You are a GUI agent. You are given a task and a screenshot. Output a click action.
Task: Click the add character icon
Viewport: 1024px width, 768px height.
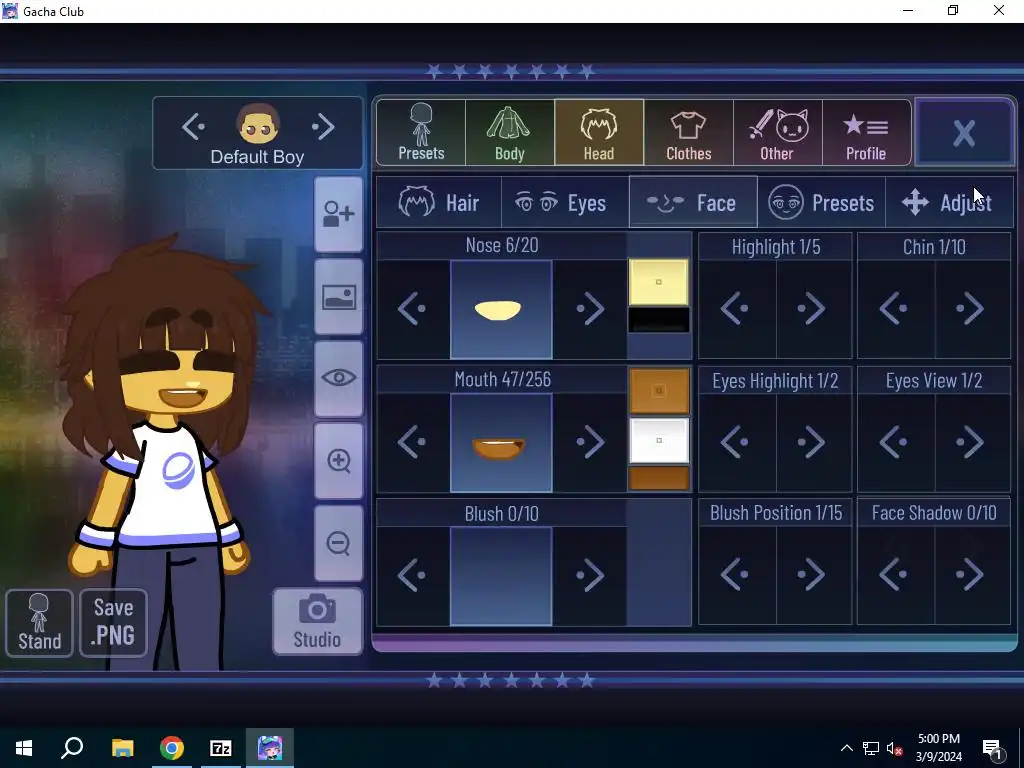coord(338,214)
